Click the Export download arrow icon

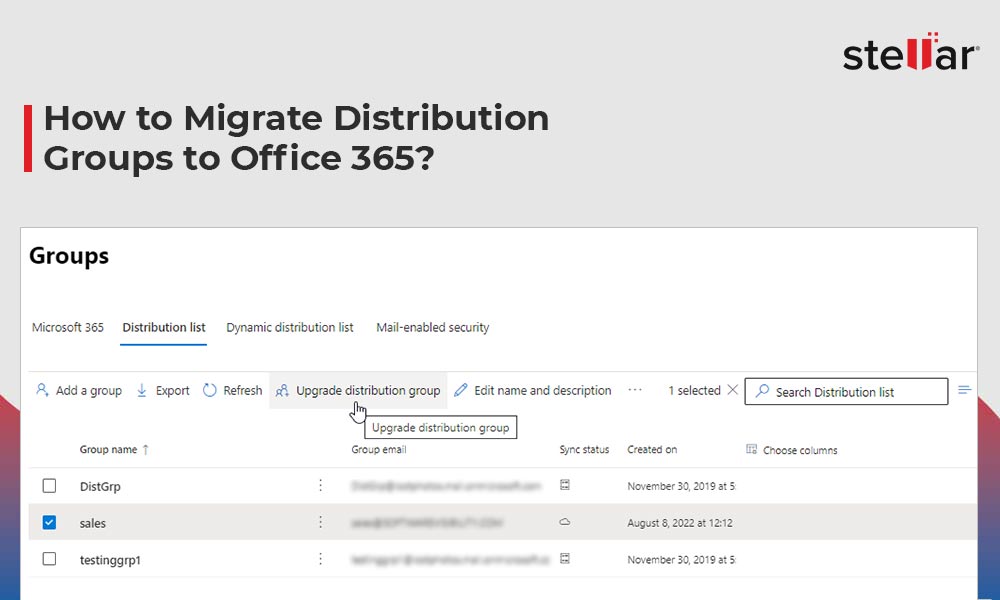point(142,390)
